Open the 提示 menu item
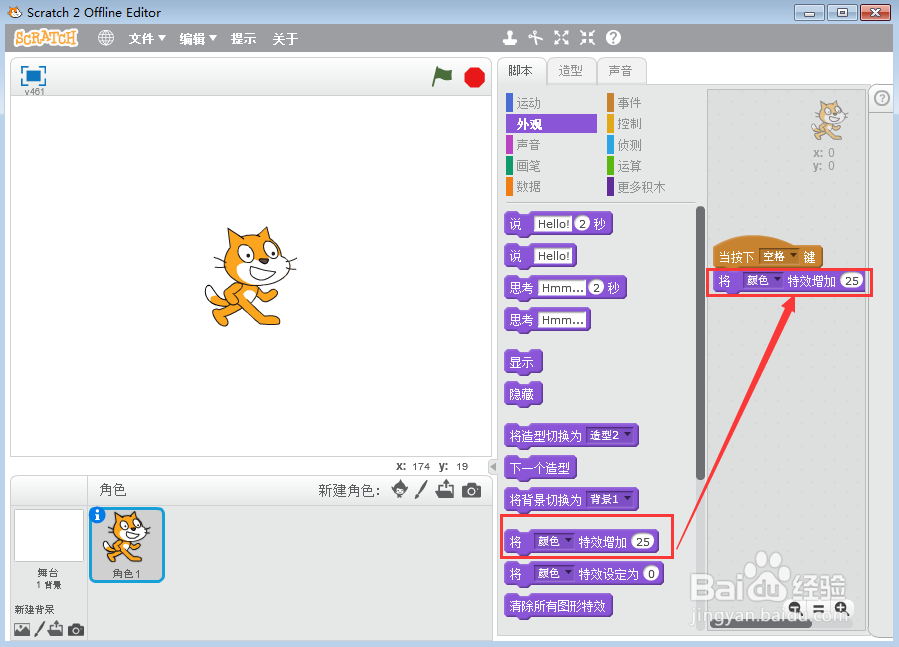The width and height of the screenshot is (899, 647). coord(244,38)
